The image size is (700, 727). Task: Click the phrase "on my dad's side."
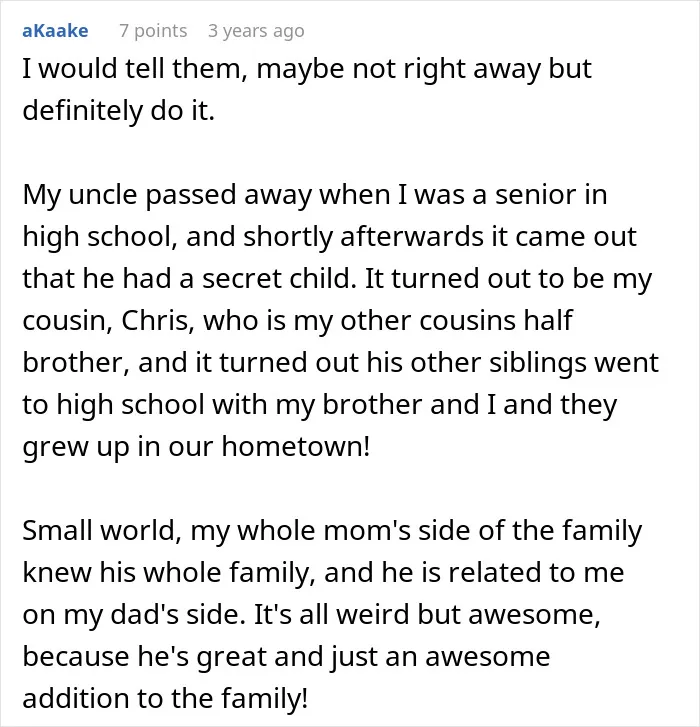[x=134, y=615]
